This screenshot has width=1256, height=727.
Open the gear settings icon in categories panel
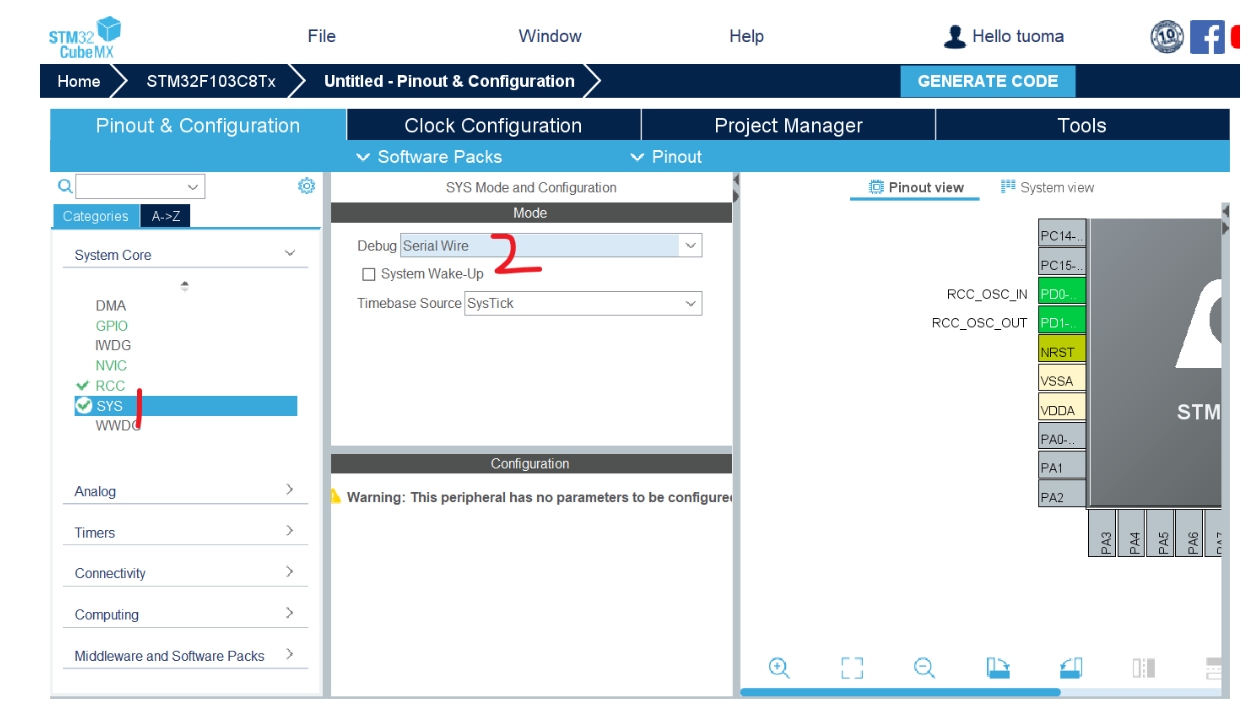pos(307,186)
